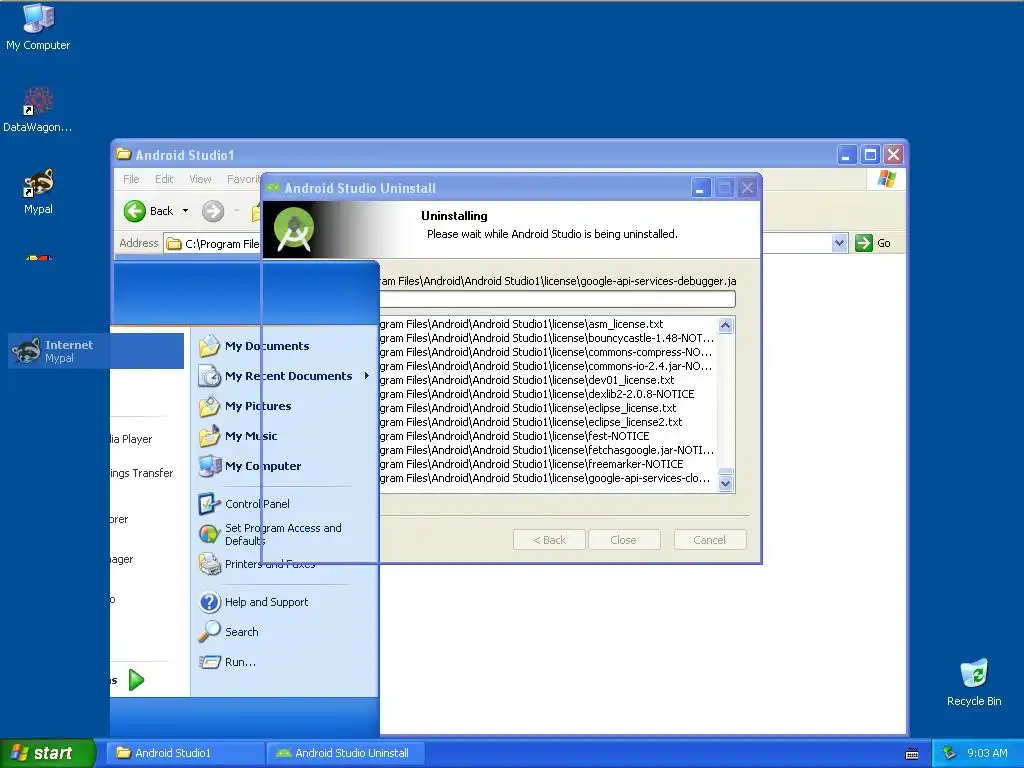Click the log list scrollbar thumb
This screenshot has width=1024, height=768.
tap(726, 471)
